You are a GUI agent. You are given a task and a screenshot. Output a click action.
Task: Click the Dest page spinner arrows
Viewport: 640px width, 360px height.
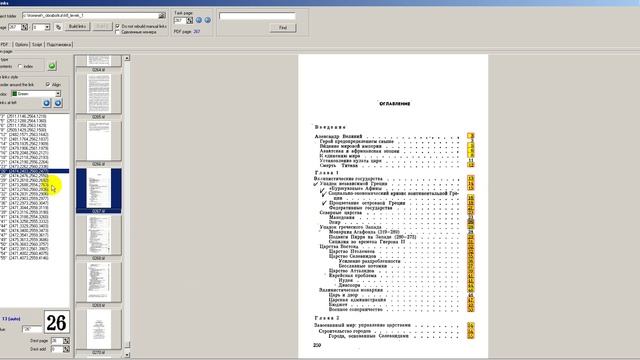(x=66, y=340)
